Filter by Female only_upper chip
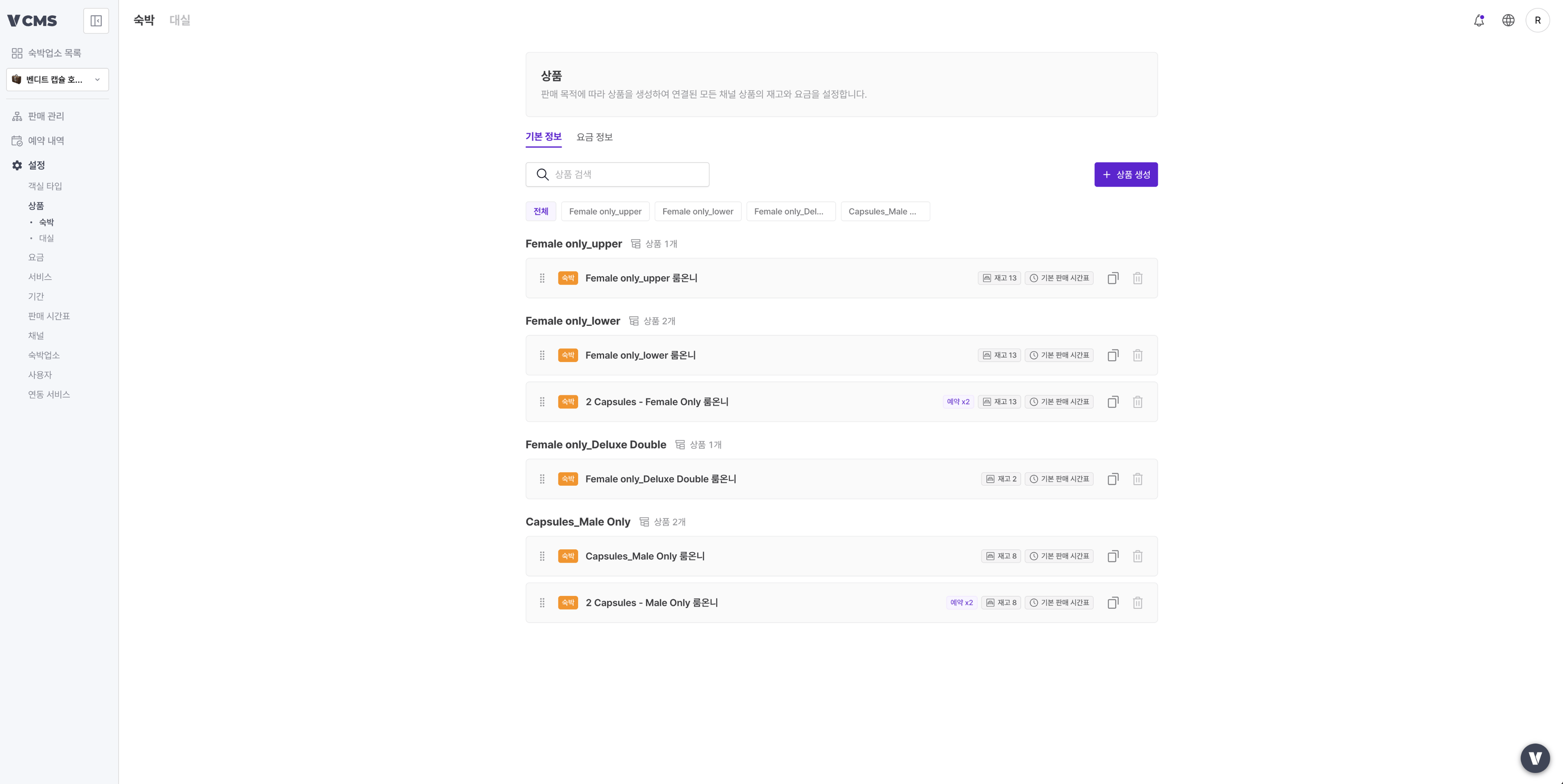Viewport: 1563px width, 784px height. tap(605, 211)
